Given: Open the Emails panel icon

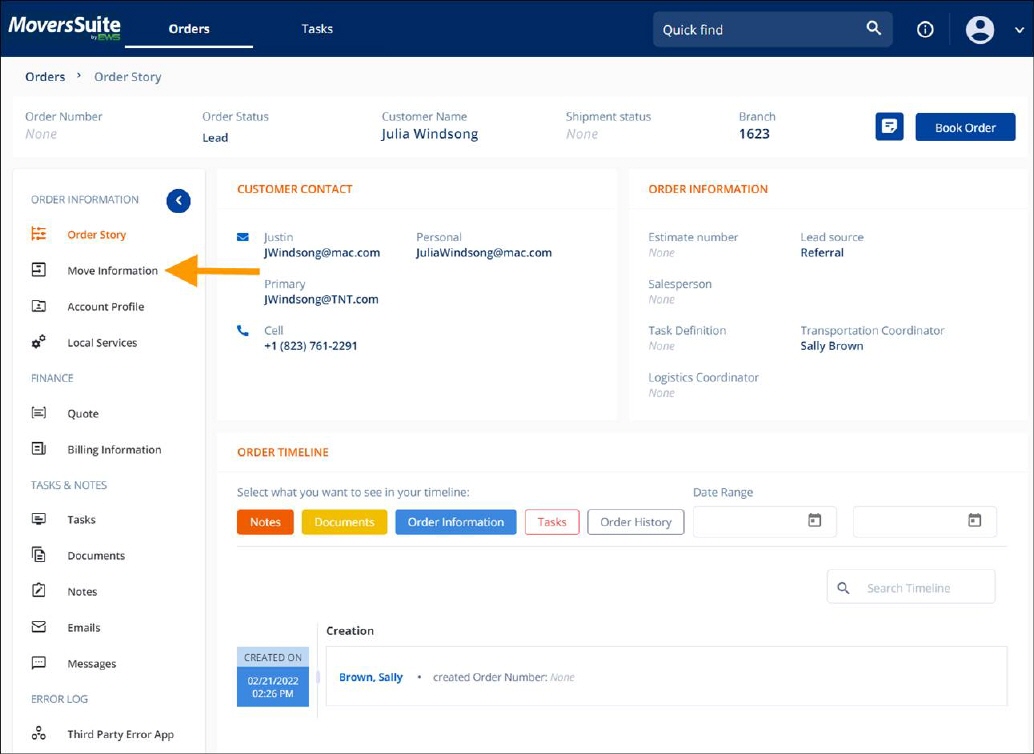Looking at the screenshot, I should pos(38,627).
